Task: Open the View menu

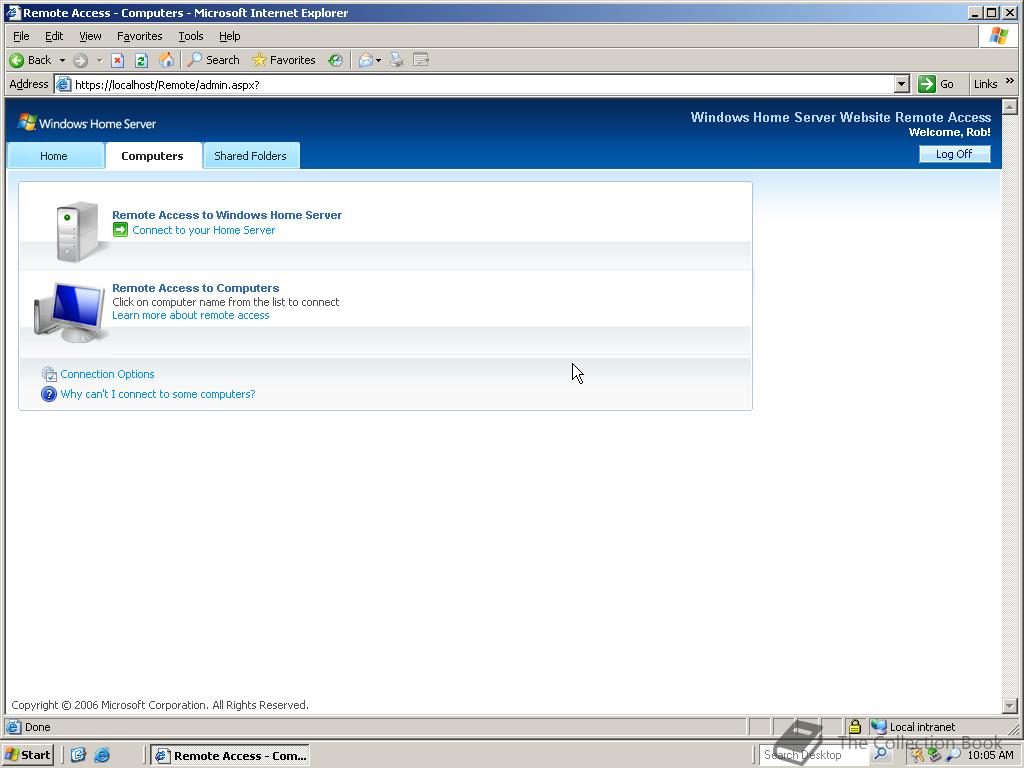Action: point(90,36)
